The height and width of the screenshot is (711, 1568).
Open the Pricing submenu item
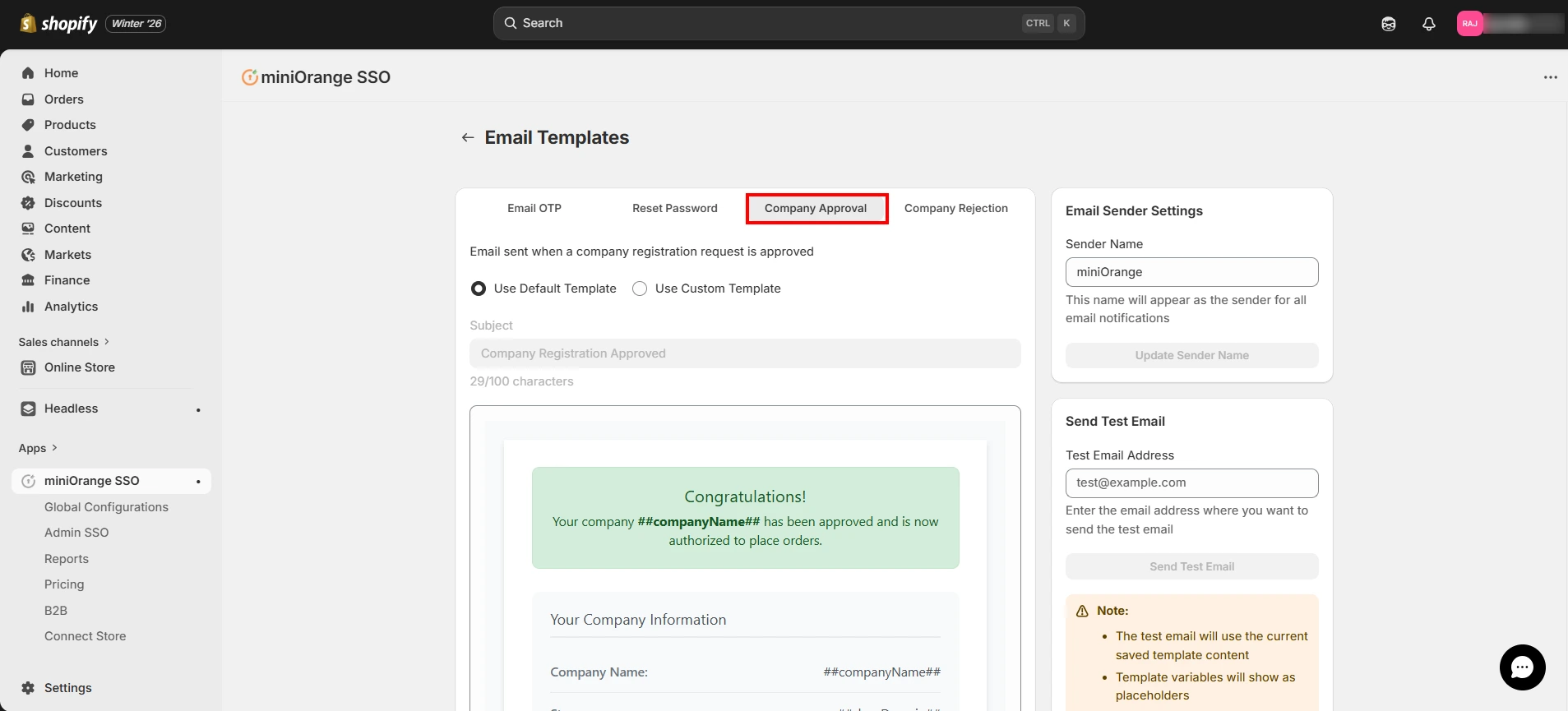coord(64,584)
